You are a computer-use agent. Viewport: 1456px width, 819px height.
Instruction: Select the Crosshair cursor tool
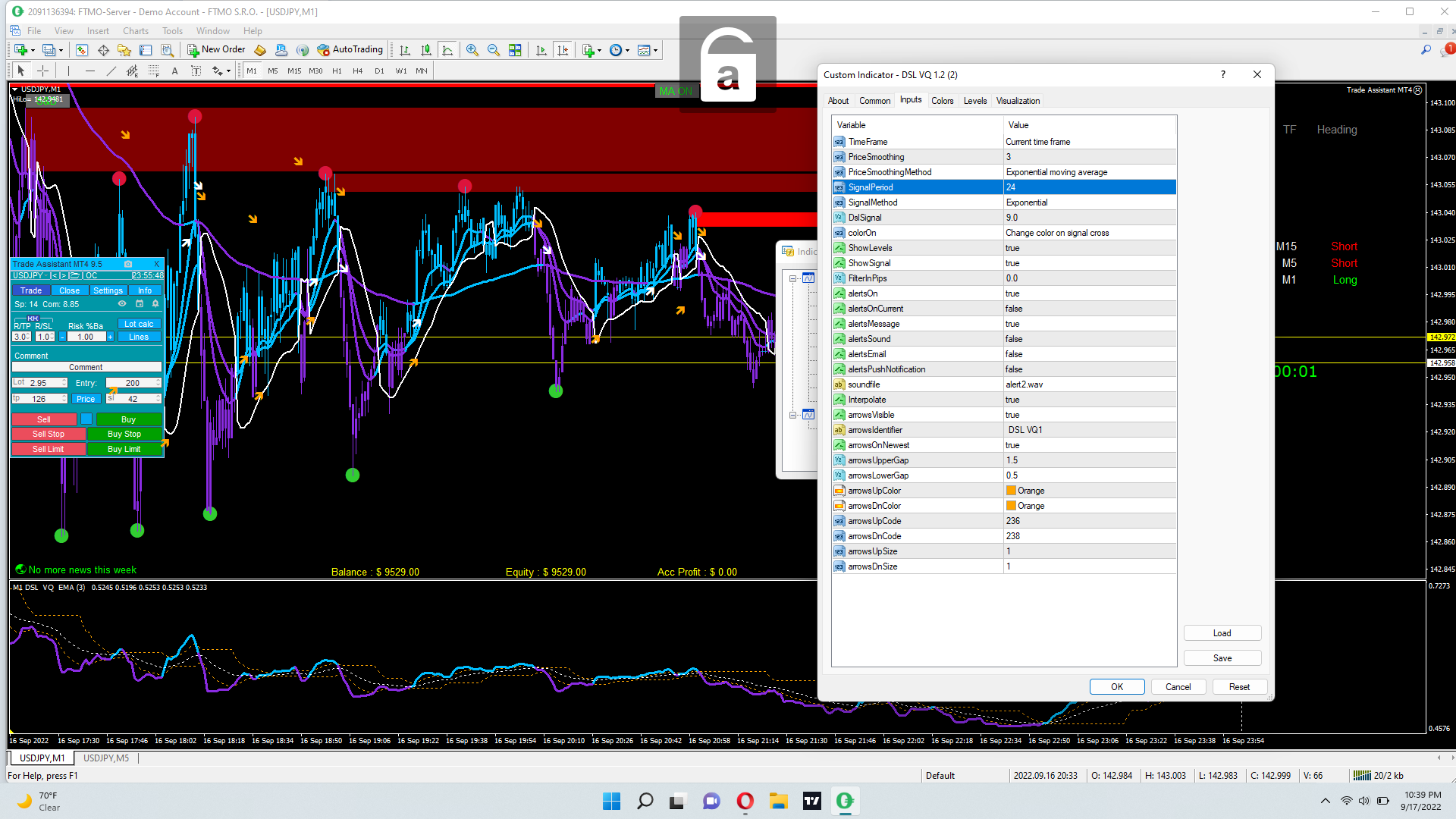(x=43, y=71)
